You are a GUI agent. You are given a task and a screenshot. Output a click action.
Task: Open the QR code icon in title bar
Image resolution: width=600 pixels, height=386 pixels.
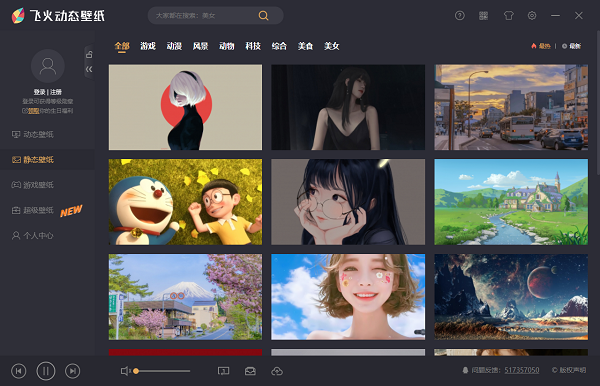(483, 15)
